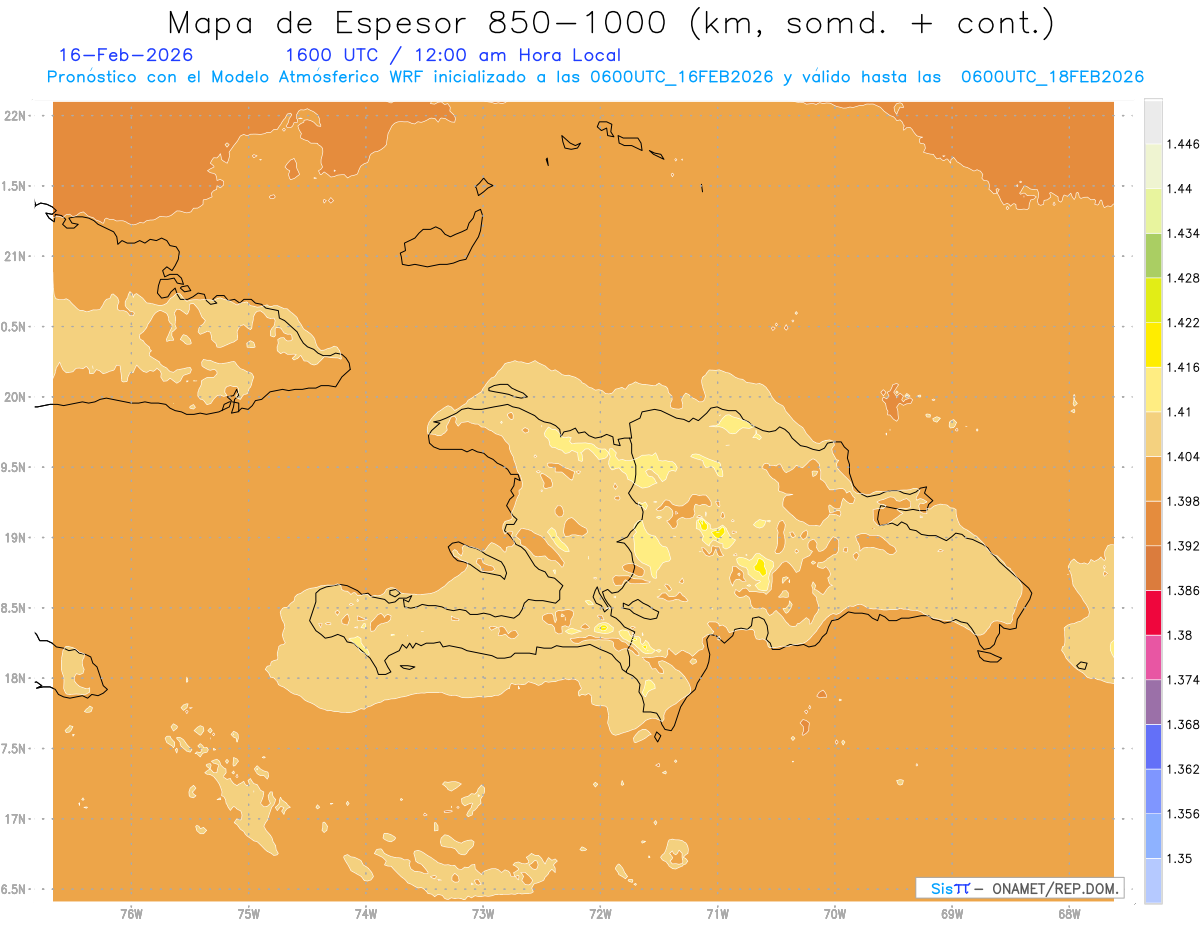The height and width of the screenshot is (927, 1200).
Task: Click the '18N' latitude label
Action: click(x=15, y=678)
